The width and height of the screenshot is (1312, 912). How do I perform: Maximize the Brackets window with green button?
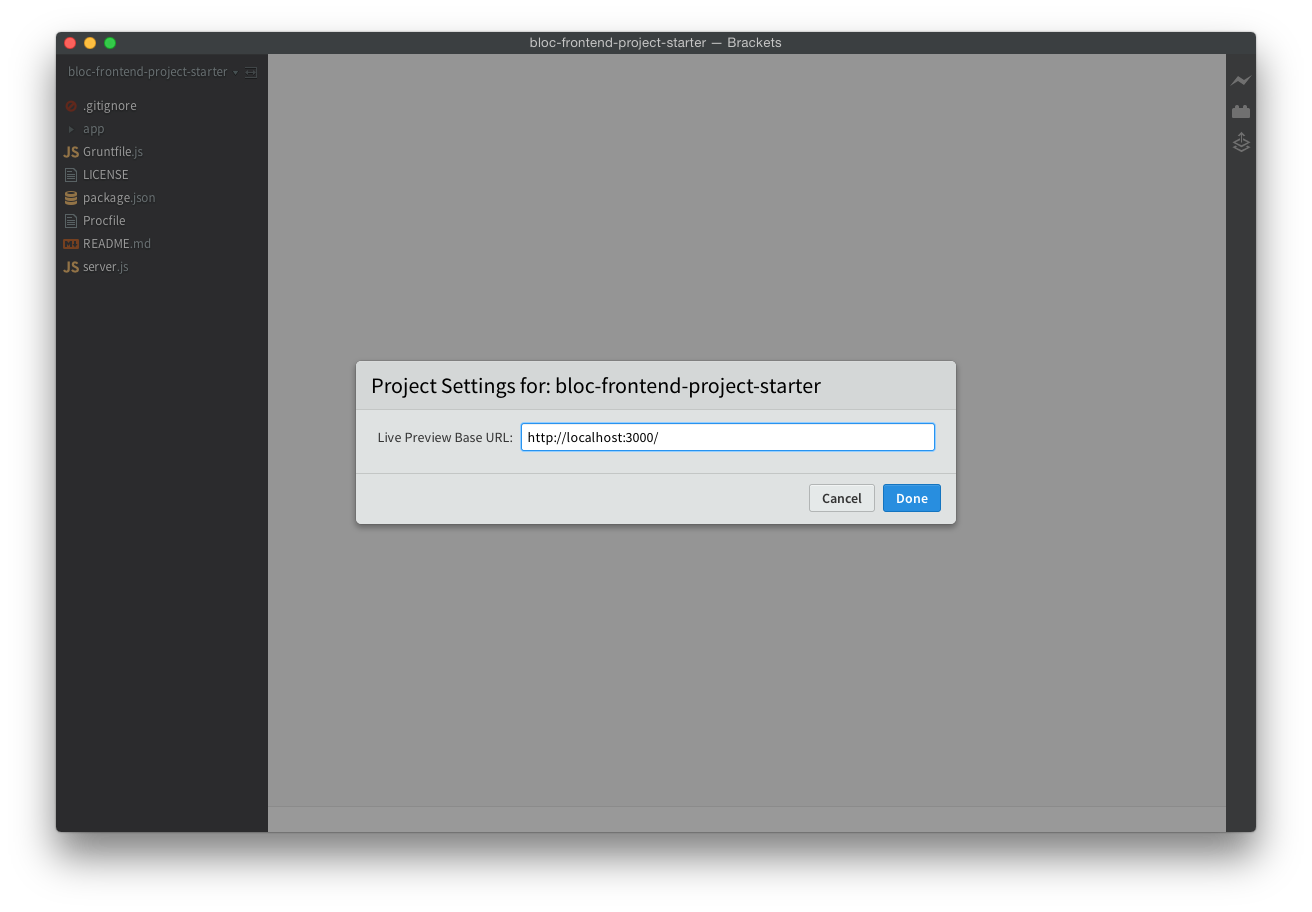[110, 43]
